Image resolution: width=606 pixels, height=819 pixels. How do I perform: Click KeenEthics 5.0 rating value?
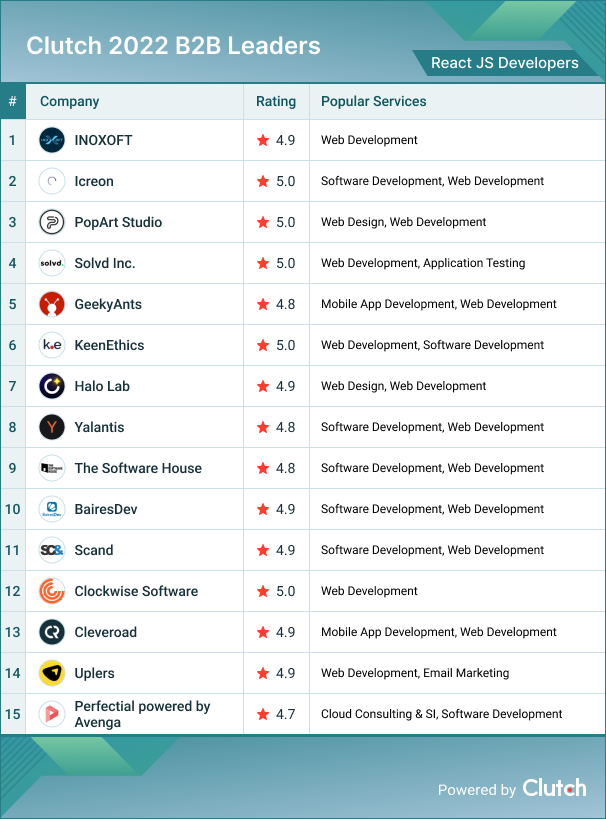pos(286,345)
